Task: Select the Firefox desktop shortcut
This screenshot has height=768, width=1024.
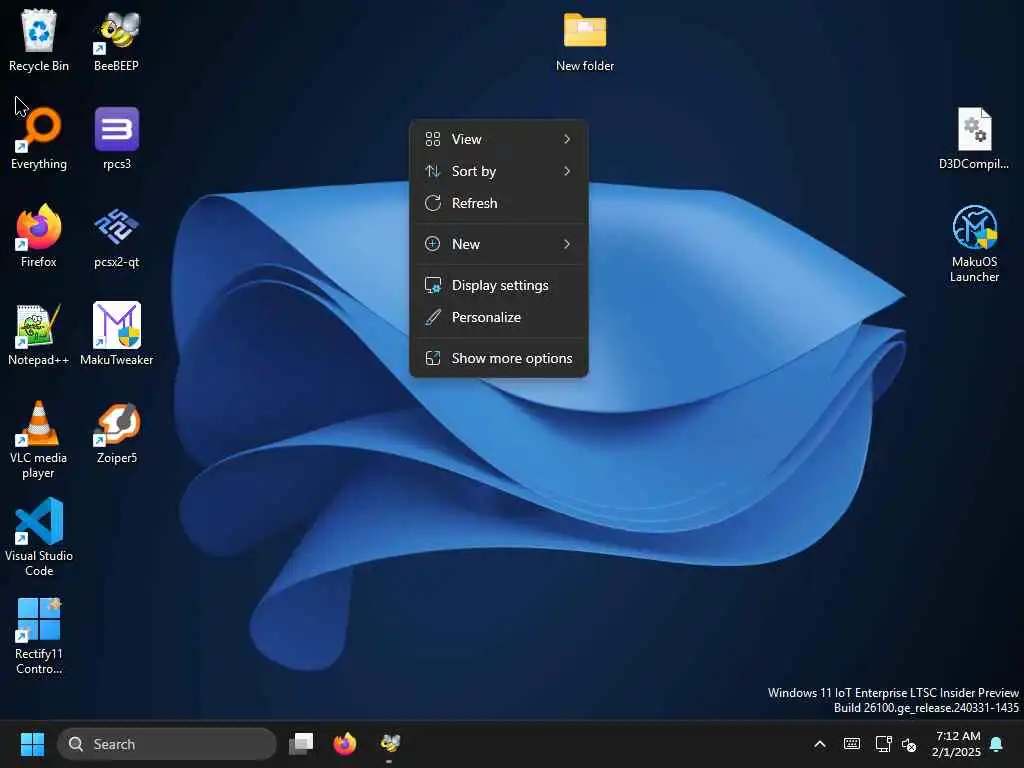Action: click(x=39, y=236)
